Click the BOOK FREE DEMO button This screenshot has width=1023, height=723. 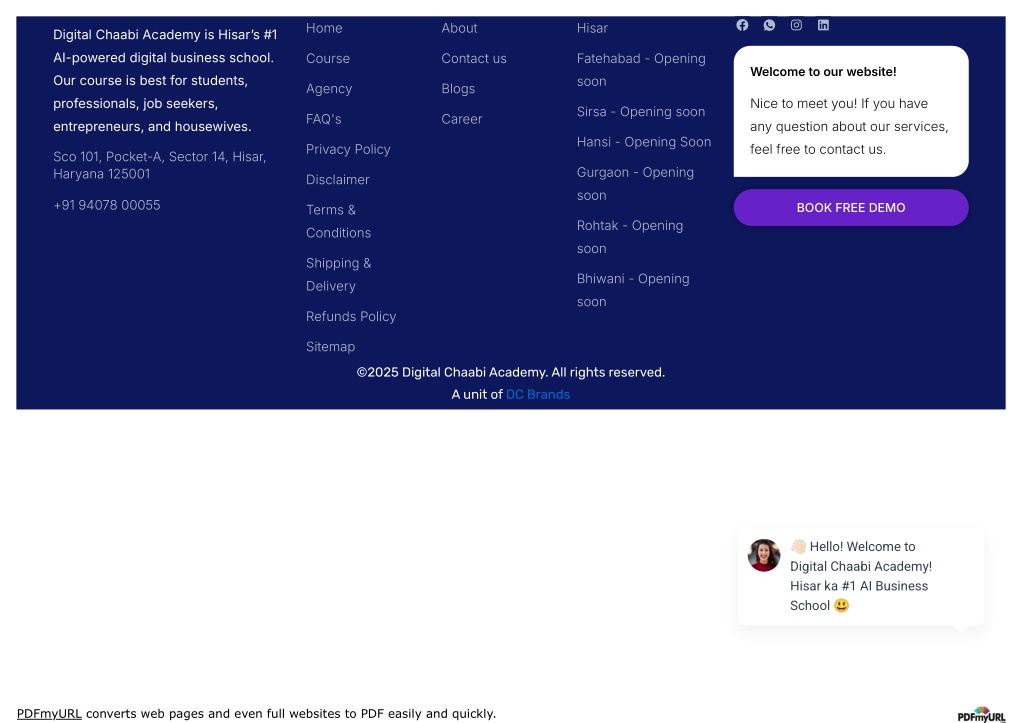pyautogui.click(x=851, y=208)
